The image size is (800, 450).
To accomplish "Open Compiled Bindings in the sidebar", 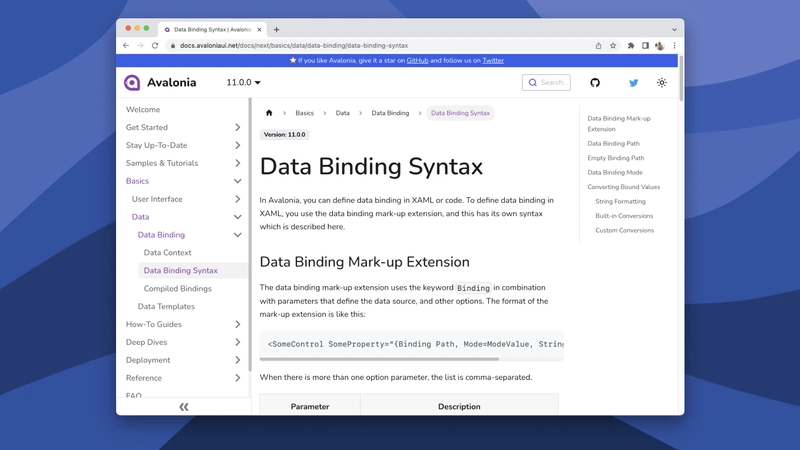I will point(178,289).
